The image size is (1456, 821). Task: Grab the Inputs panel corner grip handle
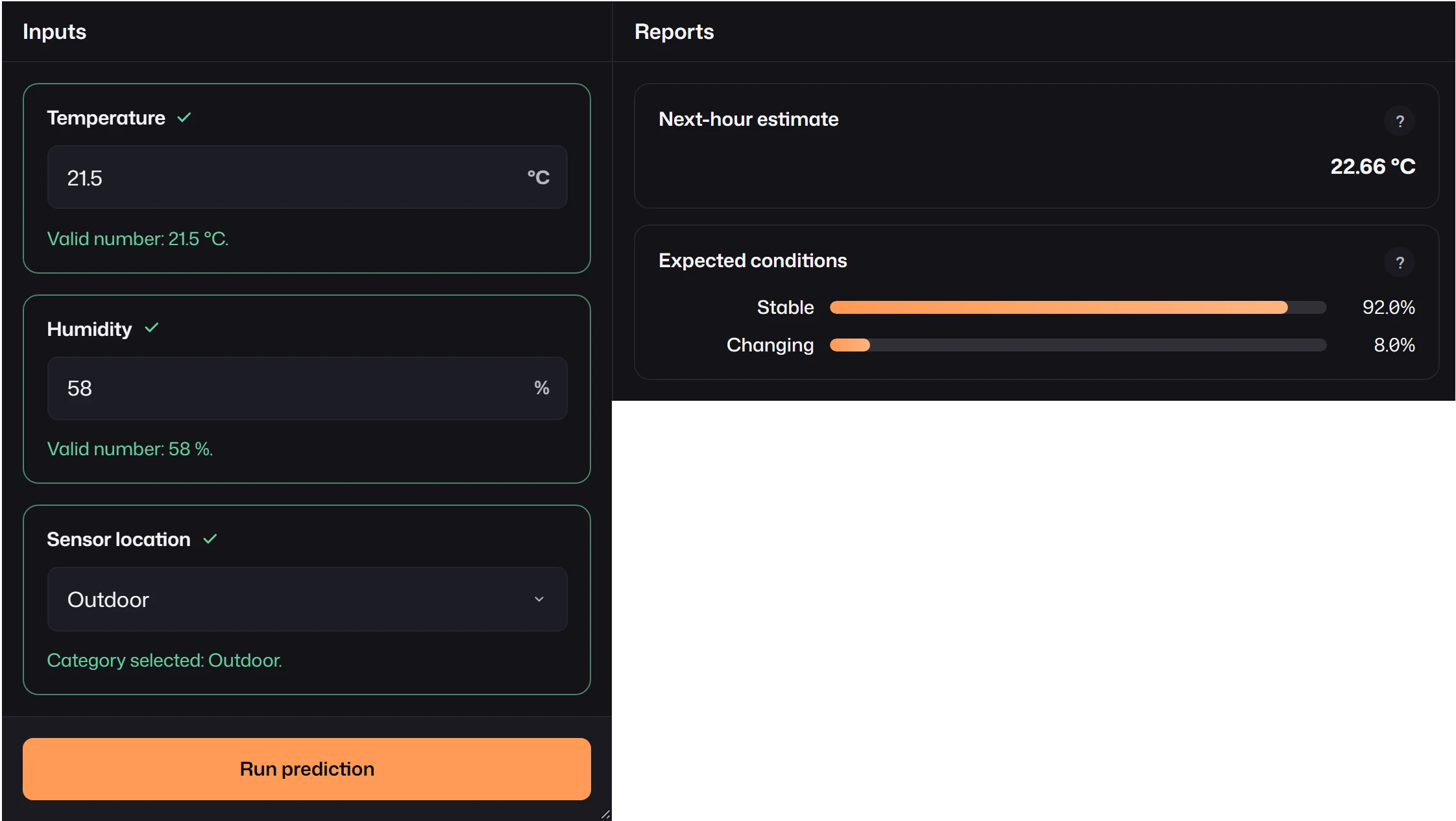[x=605, y=815]
